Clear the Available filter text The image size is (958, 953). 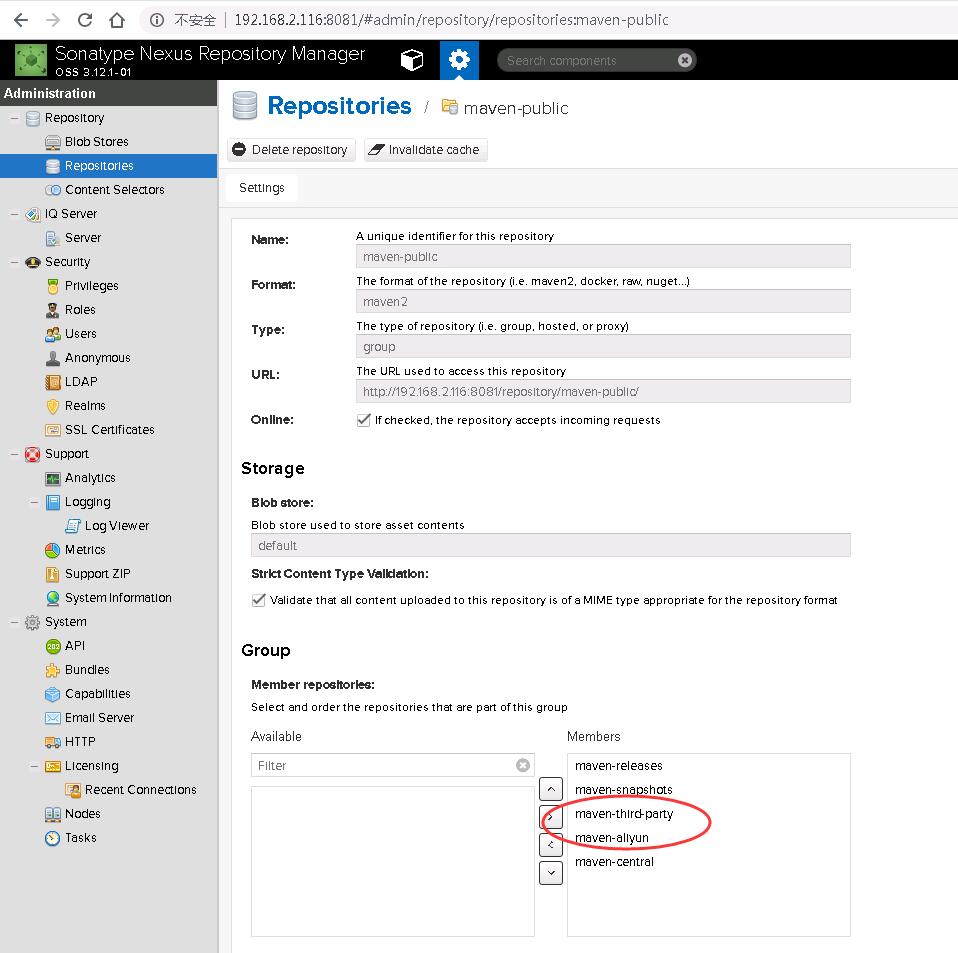click(x=523, y=765)
